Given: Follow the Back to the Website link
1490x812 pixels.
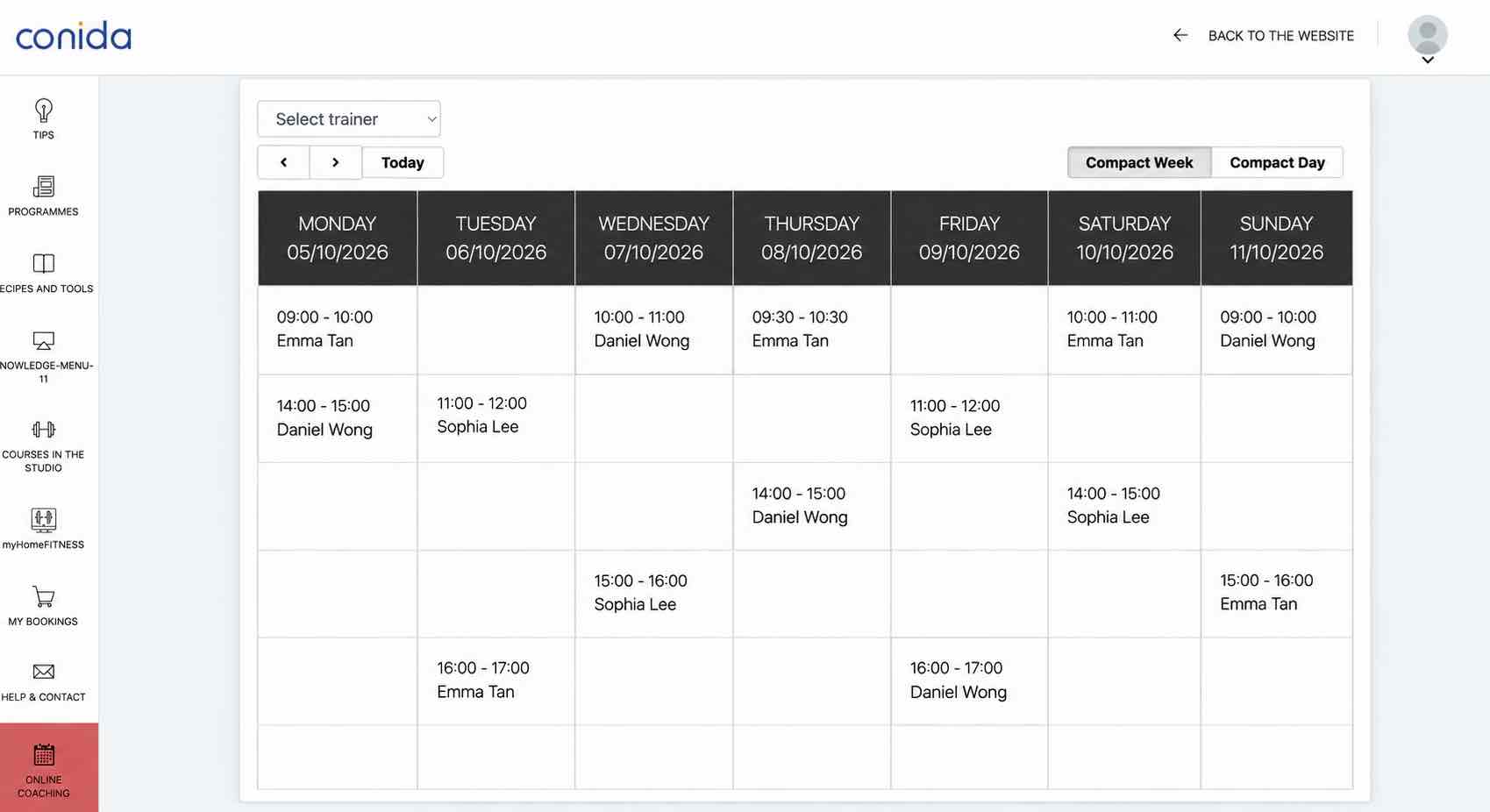Looking at the screenshot, I should point(1280,36).
